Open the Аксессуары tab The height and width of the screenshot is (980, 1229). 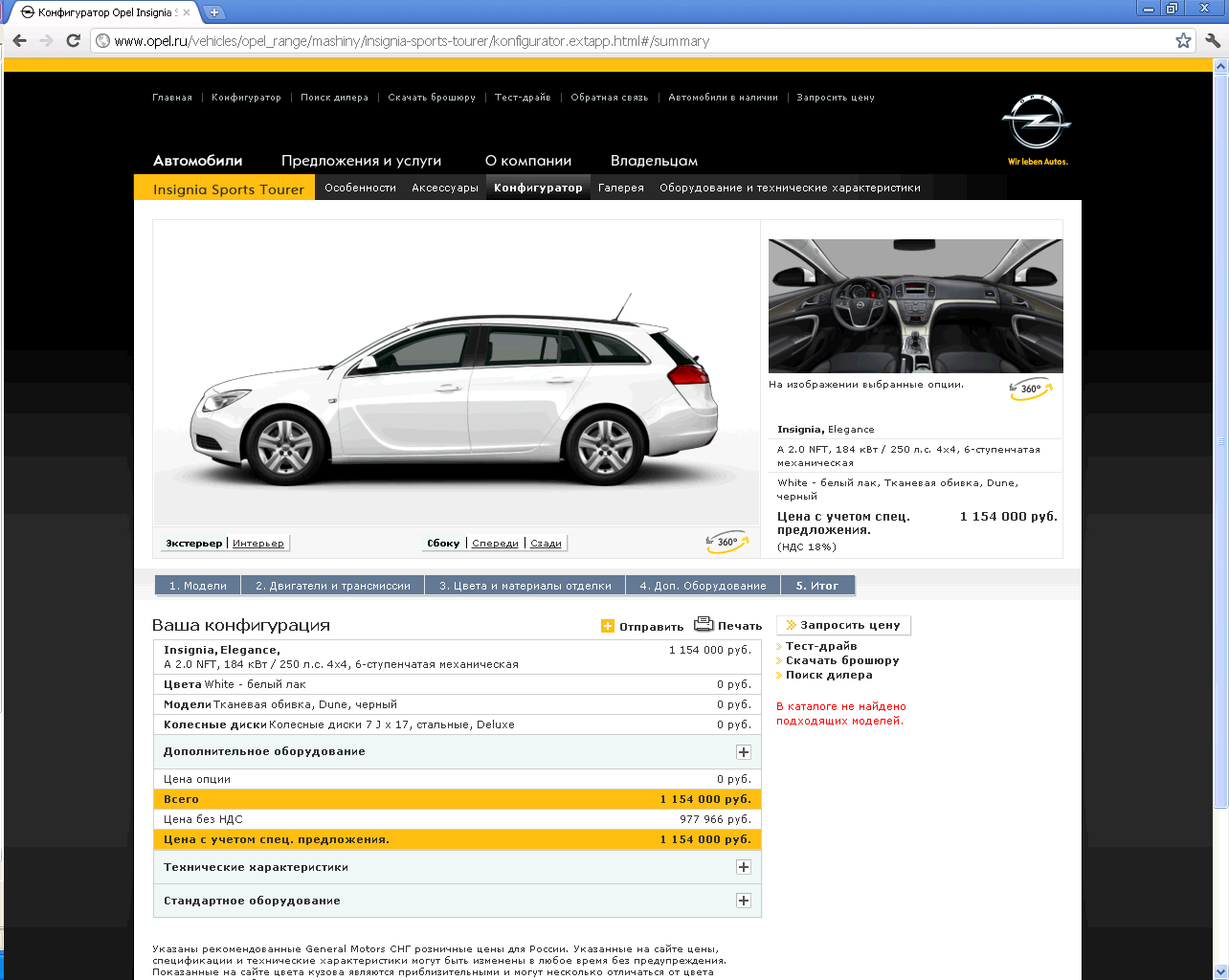click(x=445, y=188)
